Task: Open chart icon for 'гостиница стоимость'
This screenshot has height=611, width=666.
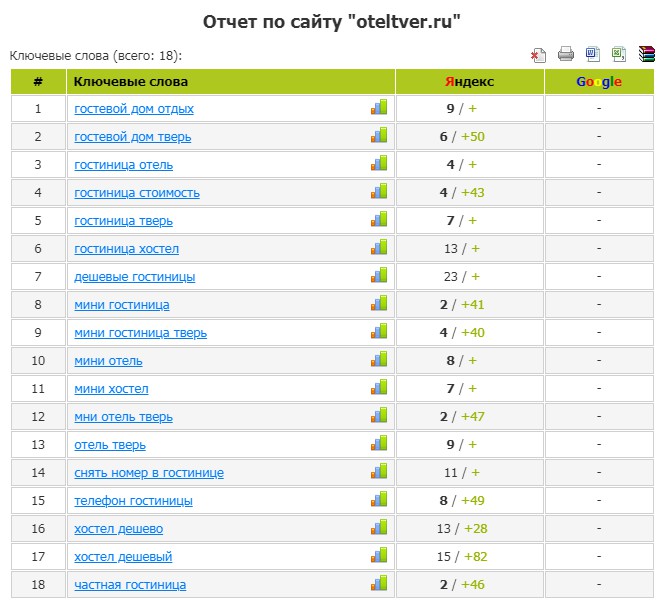Action: [379, 191]
